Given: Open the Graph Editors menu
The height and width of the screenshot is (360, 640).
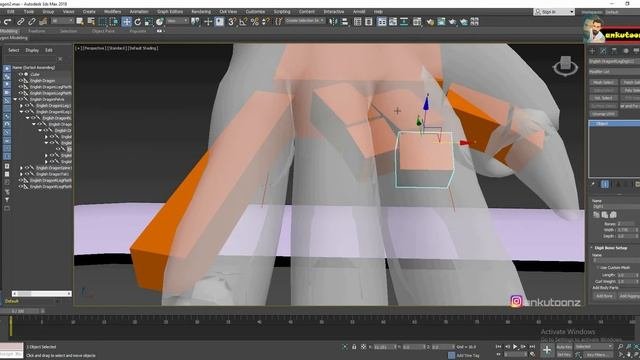Looking at the screenshot, I should click(x=170, y=12).
